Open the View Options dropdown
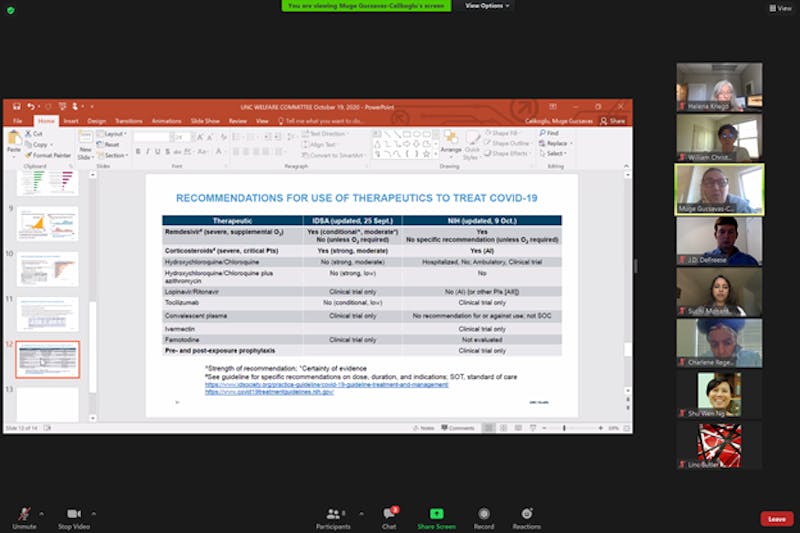The image size is (800, 533). 487,6
